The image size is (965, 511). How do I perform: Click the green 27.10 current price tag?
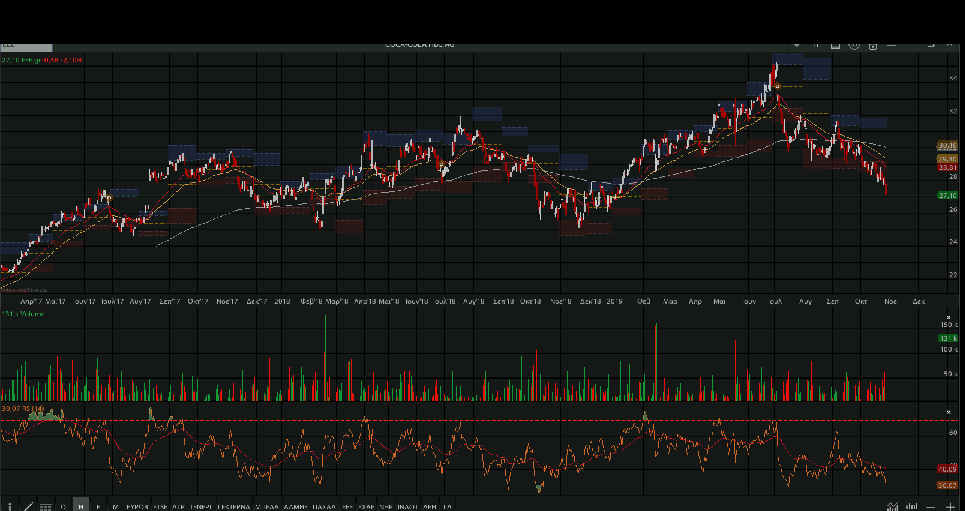(947, 196)
